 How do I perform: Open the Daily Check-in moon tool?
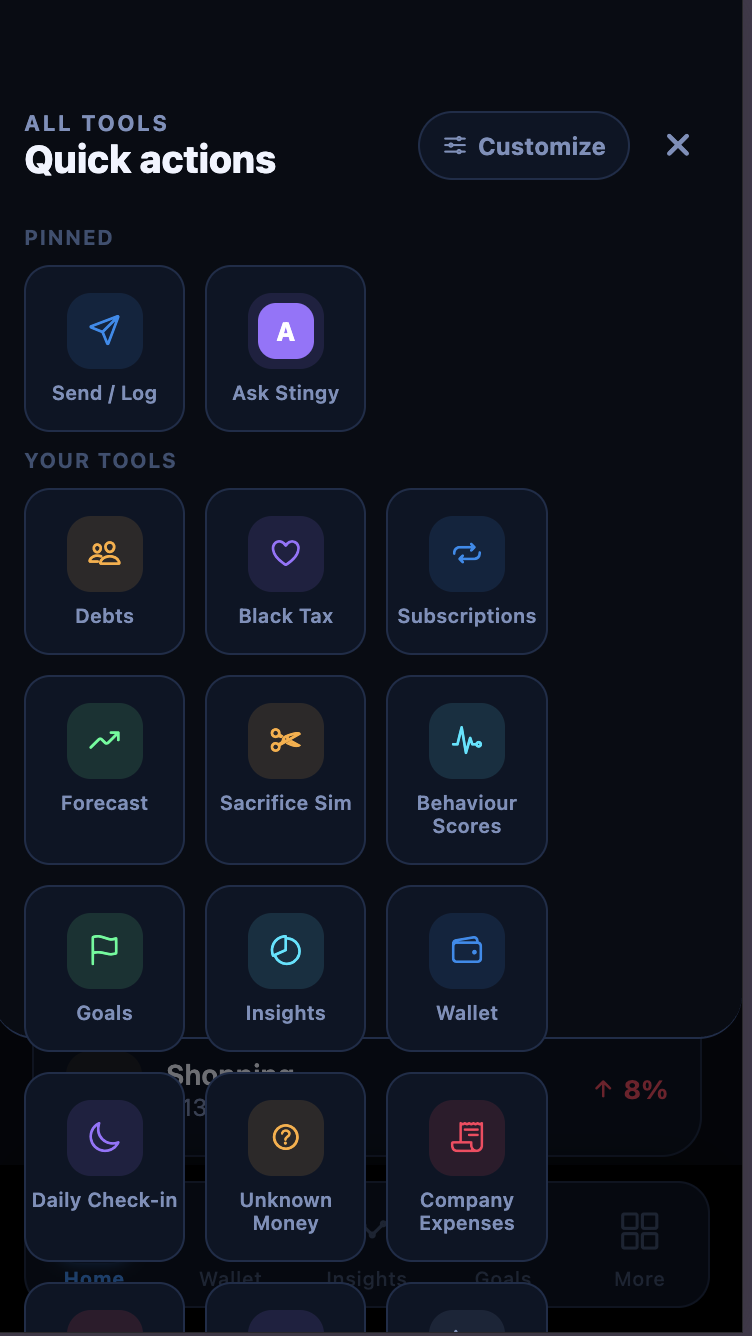tap(104, 1167)
